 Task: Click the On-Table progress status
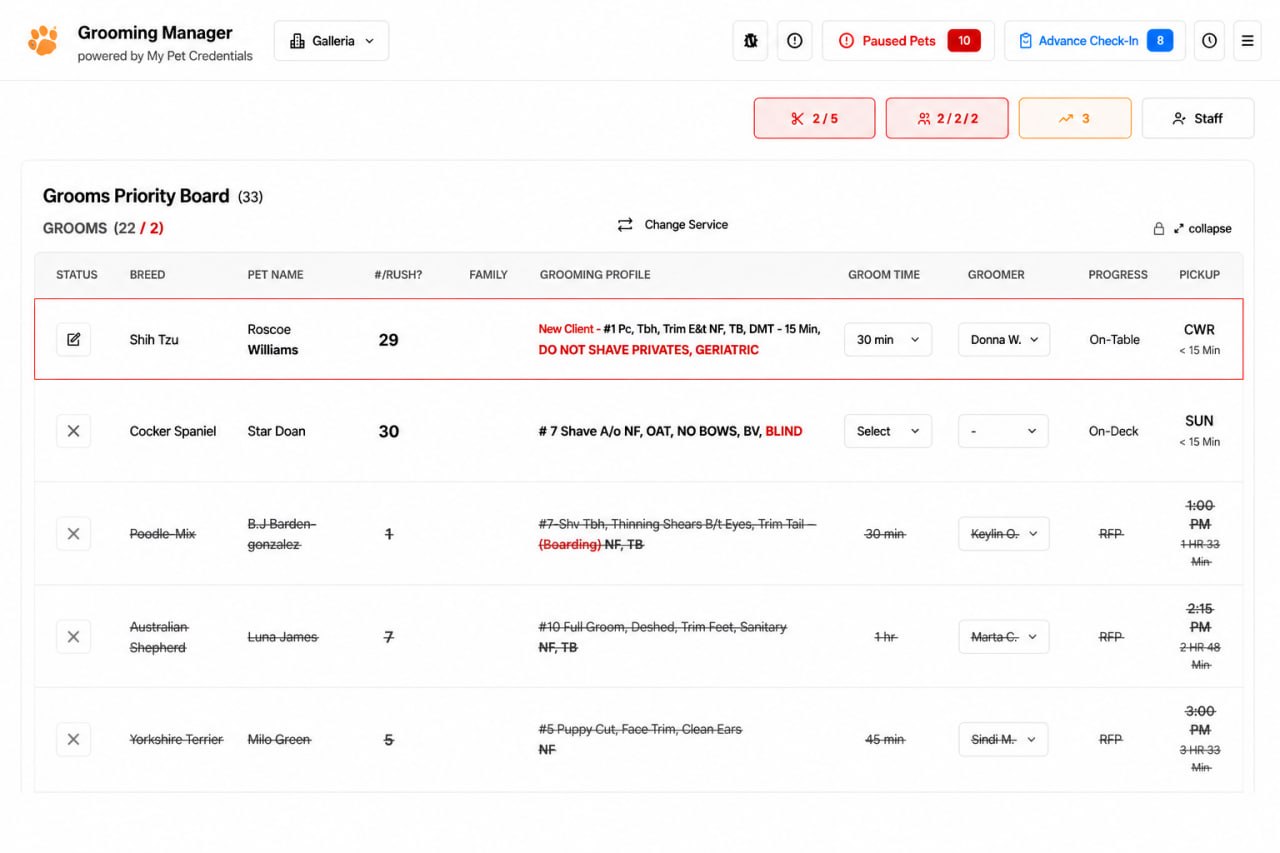(1115, 340)
